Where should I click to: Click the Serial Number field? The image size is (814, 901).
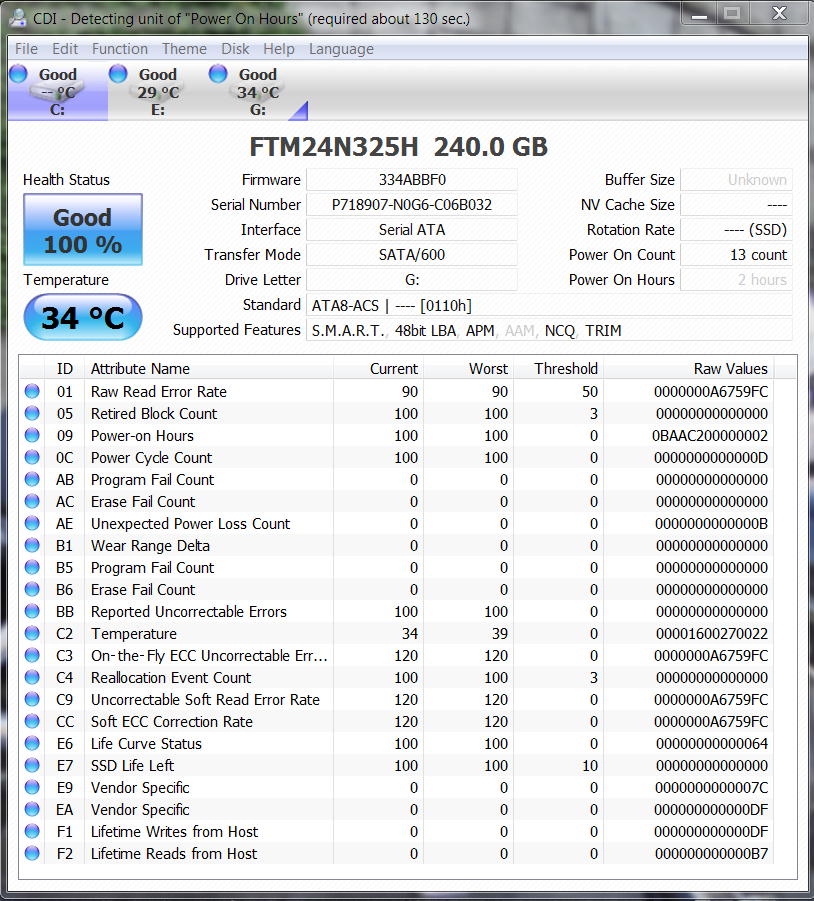click(x=411, y=205)
